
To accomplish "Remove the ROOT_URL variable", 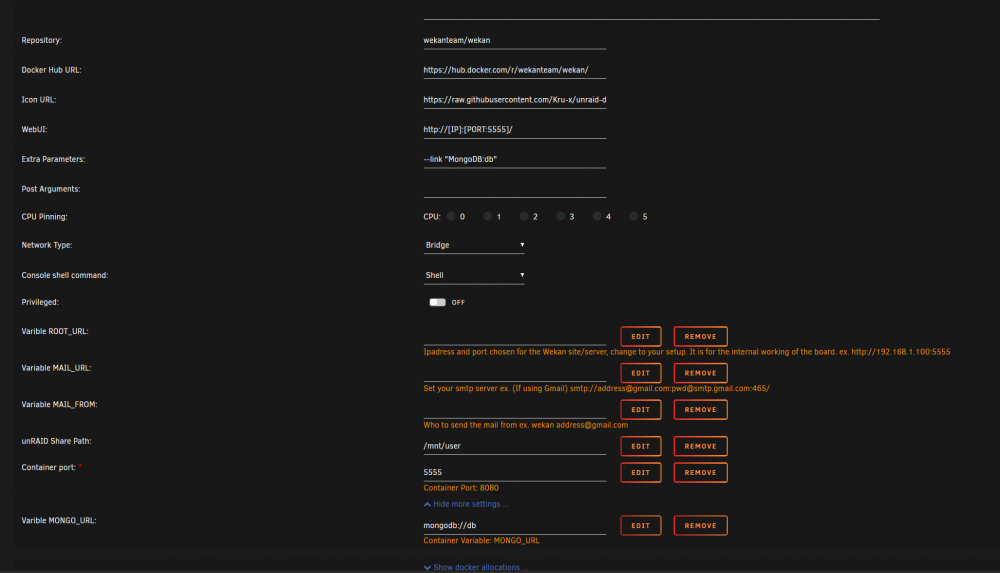I will pyautogui.click(x=700, y=336).
